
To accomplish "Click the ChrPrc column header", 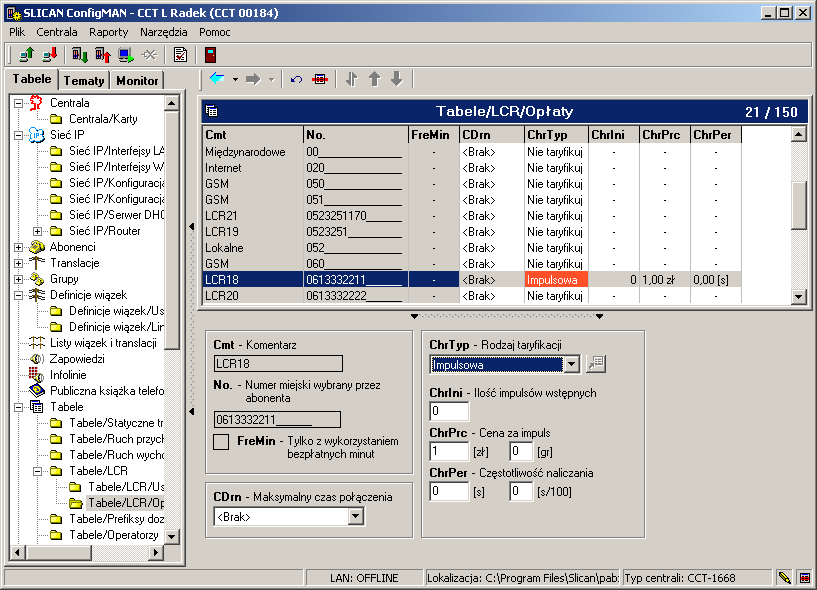I will [x=664, y=135].
